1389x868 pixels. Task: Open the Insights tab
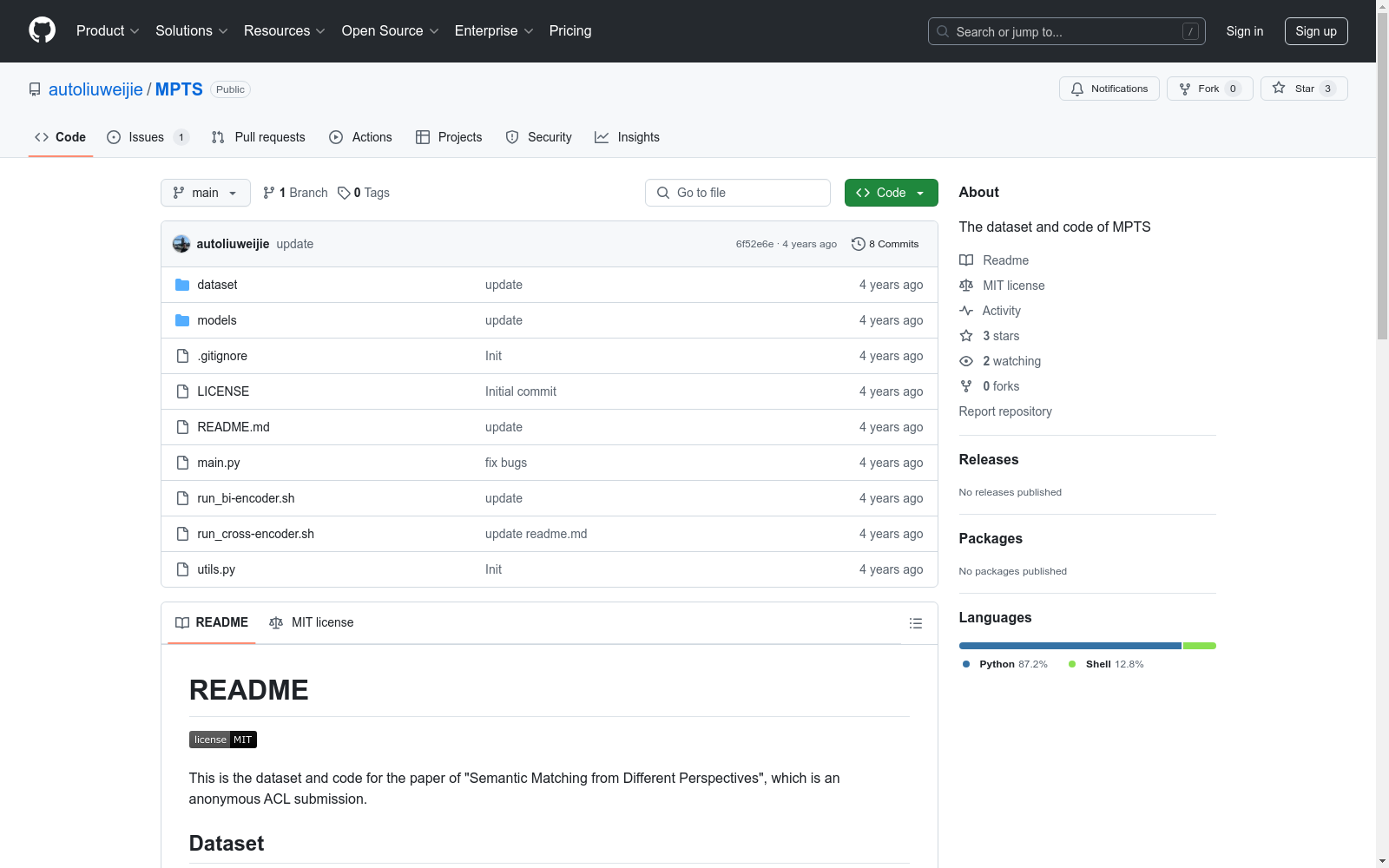627,137
